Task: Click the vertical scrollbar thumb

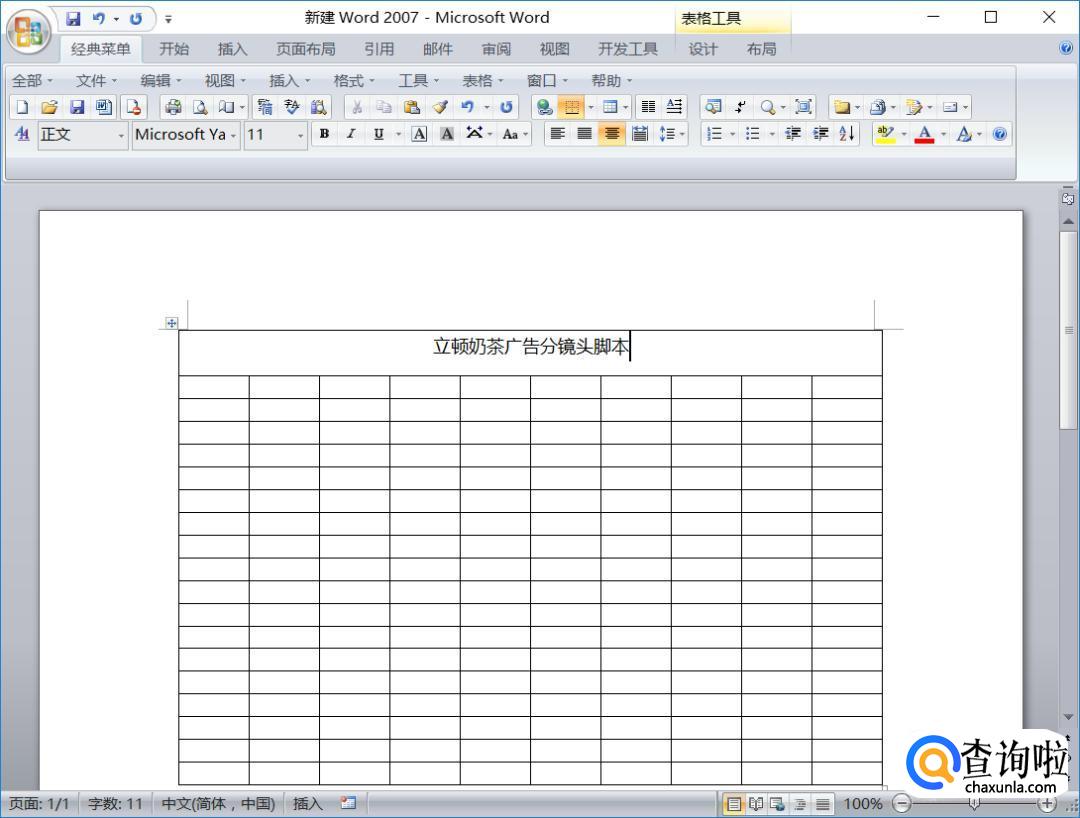Action: (x=1068, y=331)
